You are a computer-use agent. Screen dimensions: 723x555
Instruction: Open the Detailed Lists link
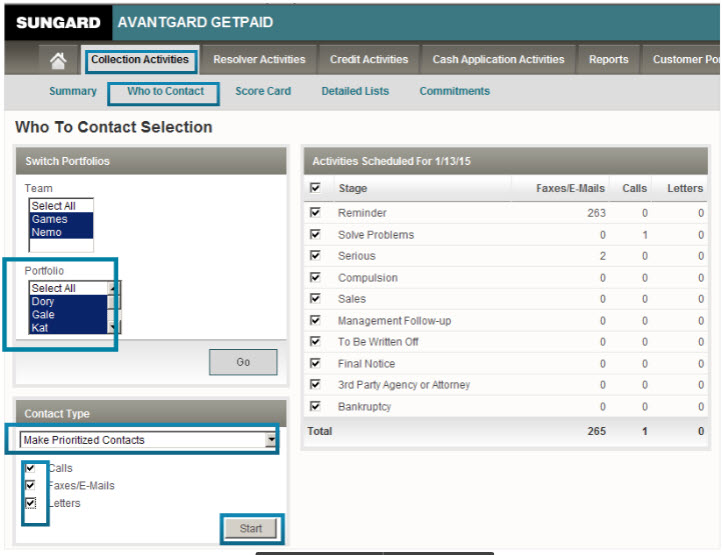point(355,91)
